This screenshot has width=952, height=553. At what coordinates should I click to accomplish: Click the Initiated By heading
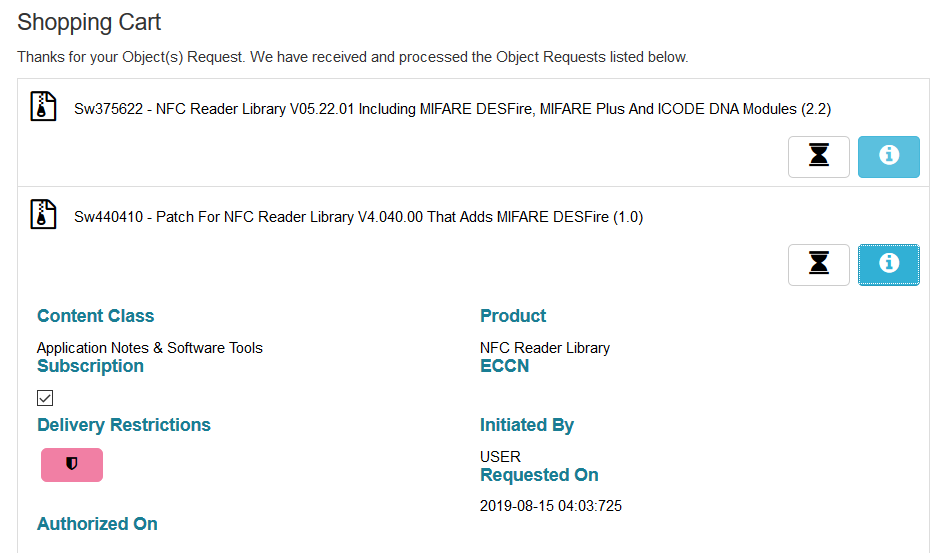tap(527, 425)
